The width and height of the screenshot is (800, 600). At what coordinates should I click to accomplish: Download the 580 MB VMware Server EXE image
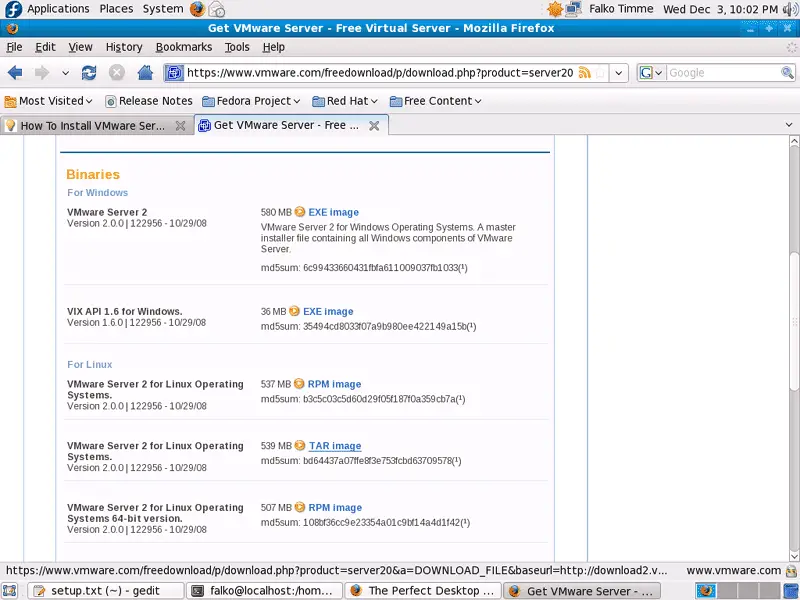click(x=334, y=212)
